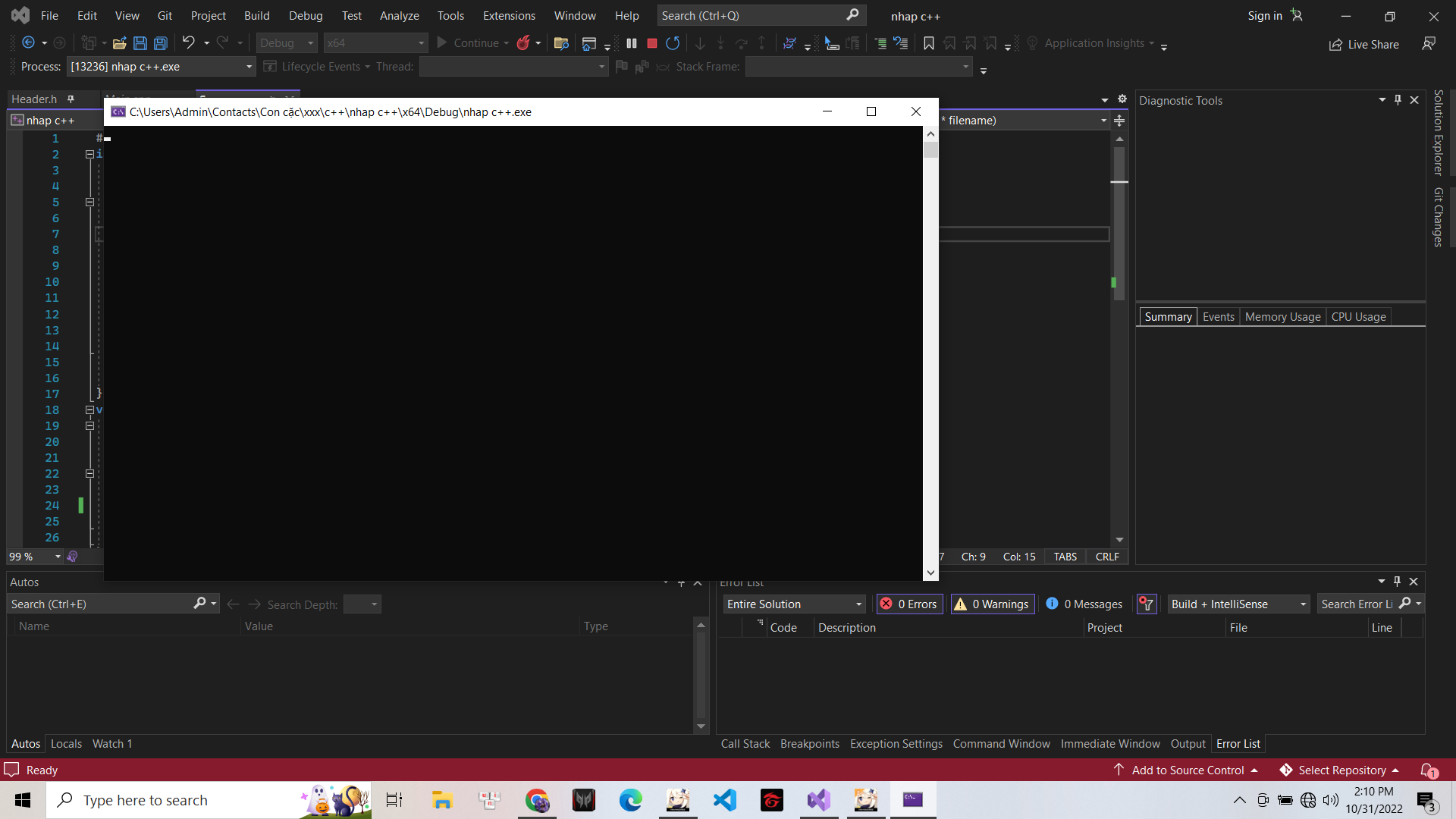
Task: Toggle the Warnings filter button
Action: 993,604
